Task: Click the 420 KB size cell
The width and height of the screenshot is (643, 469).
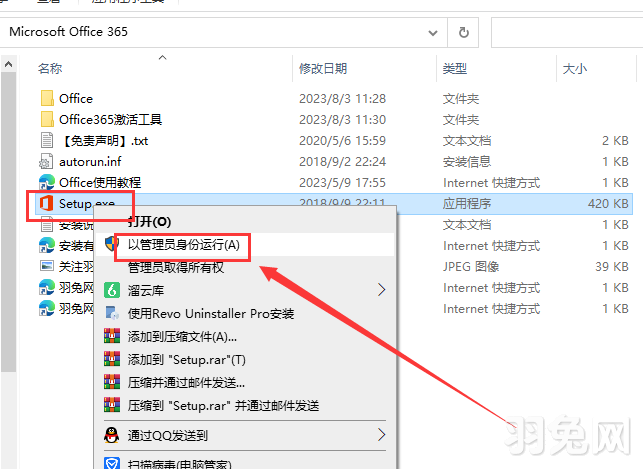Action: [x=608, y=203]
